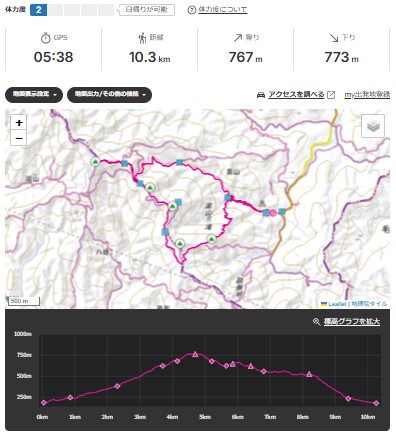Viewport: 396px width, 434px height.
Task: Click the magnifier icon beside enlarge graph
Action: (316, 322)
